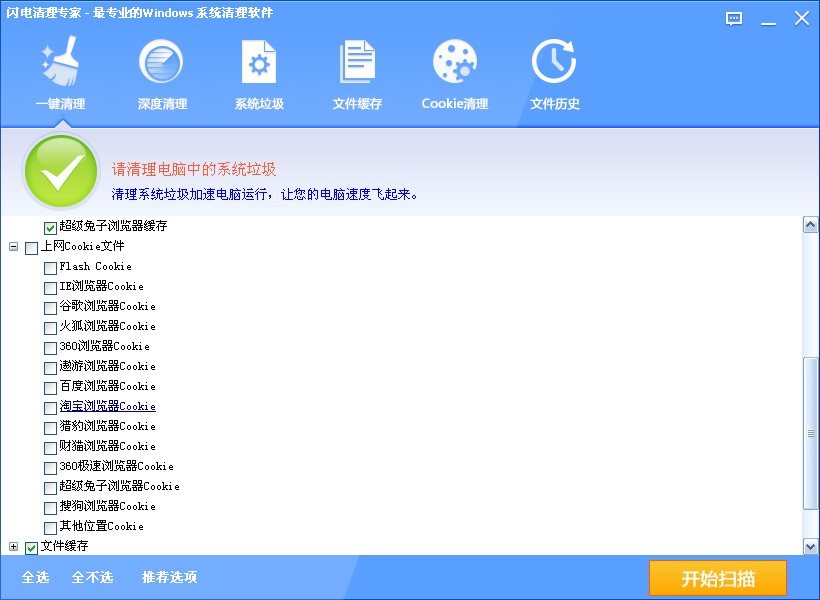Minimize the 闪电清理专家 window
This screenshot has height=600, width=820.
coord(768,23)
